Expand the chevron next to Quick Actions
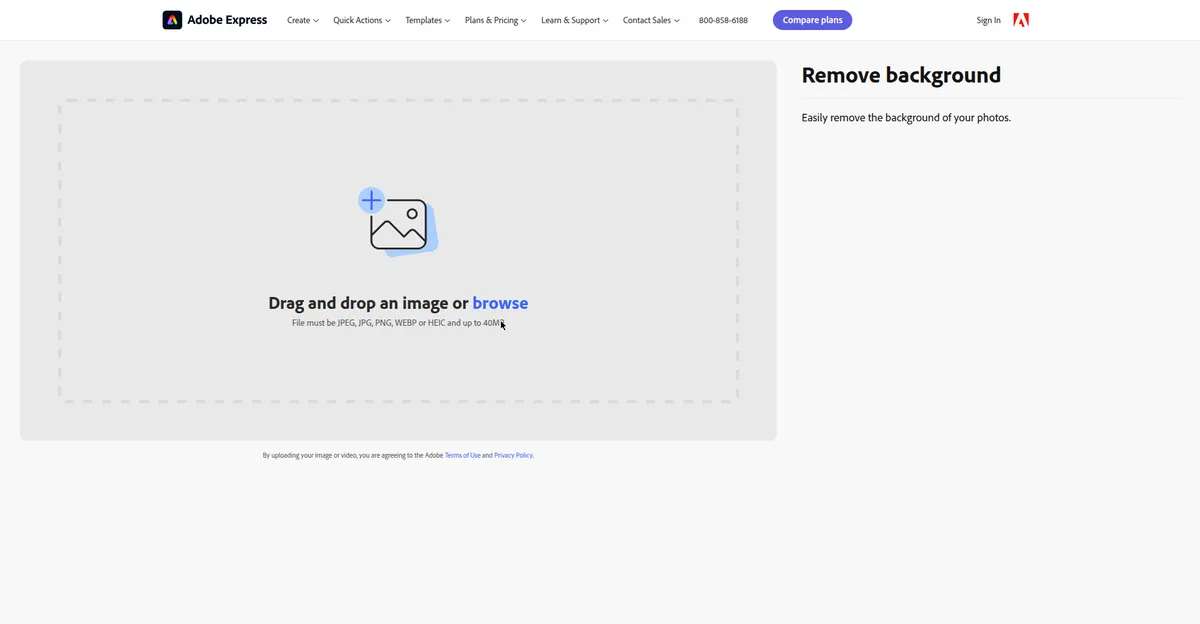Screen dimensions: 1200x624 [x=388, y=21]
